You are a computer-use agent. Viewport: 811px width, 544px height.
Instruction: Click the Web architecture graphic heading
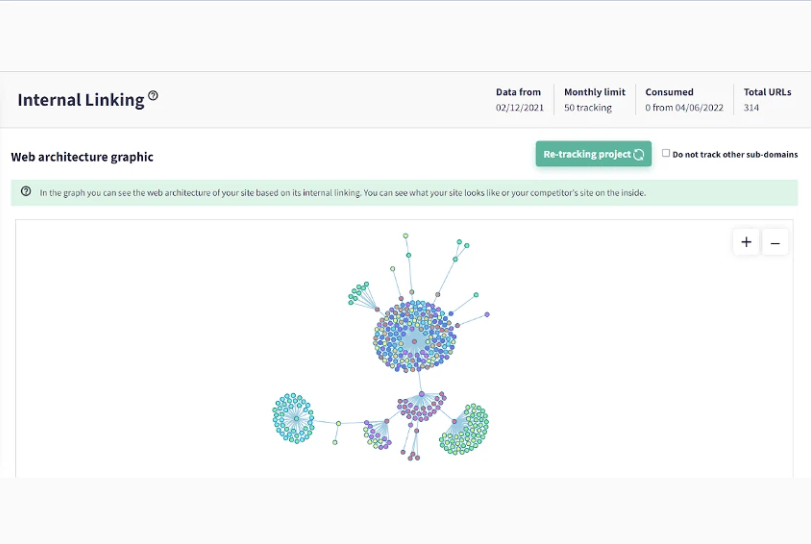click(82, 157)
